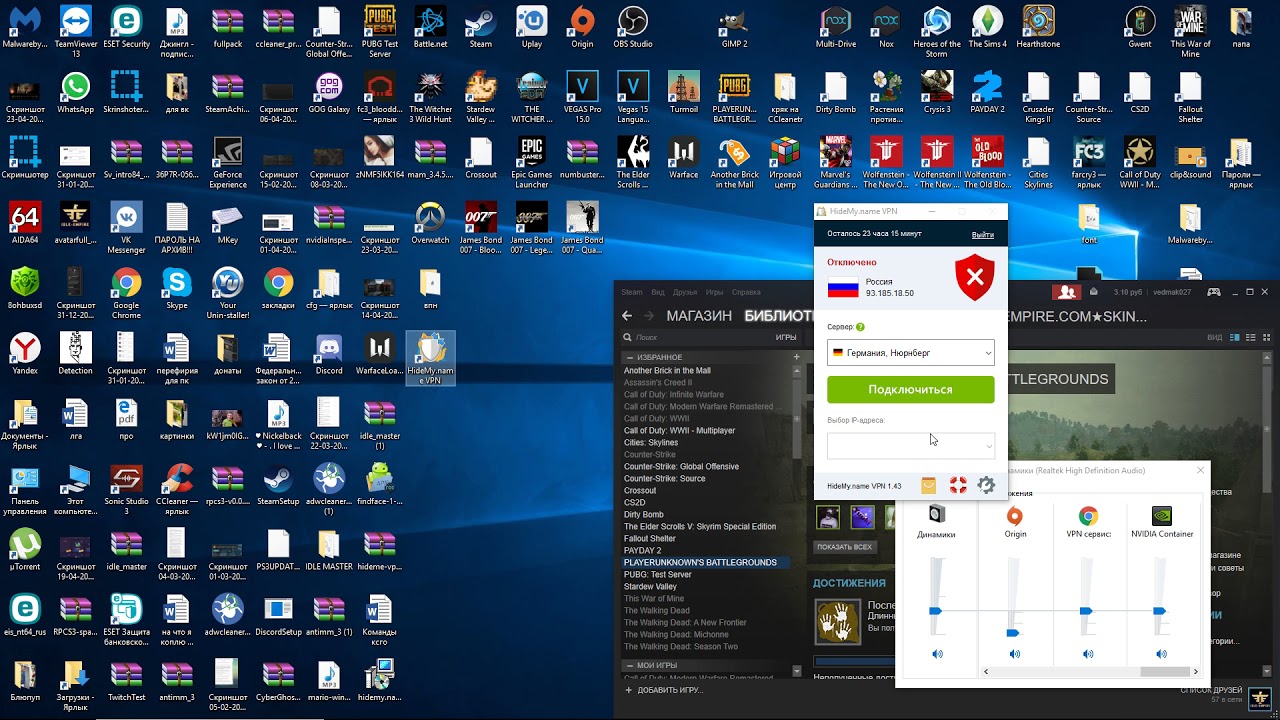Open WhatsApp desktop icon

[x=75, y=93]
